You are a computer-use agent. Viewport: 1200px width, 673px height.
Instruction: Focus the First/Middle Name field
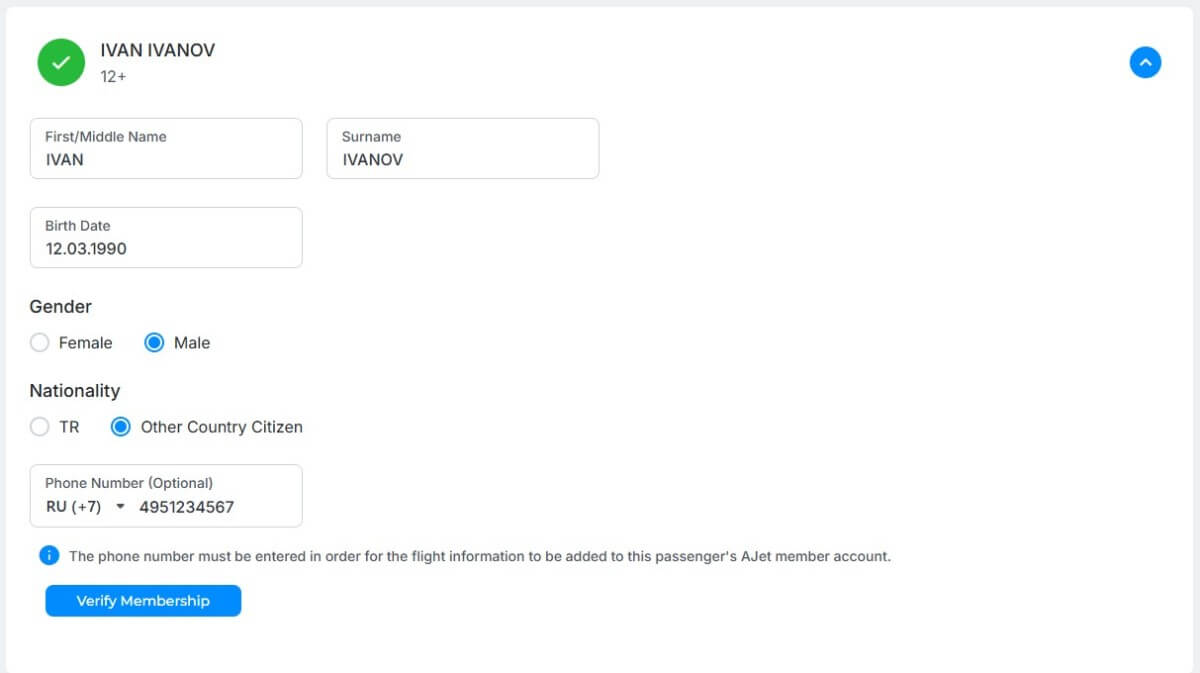166,148
